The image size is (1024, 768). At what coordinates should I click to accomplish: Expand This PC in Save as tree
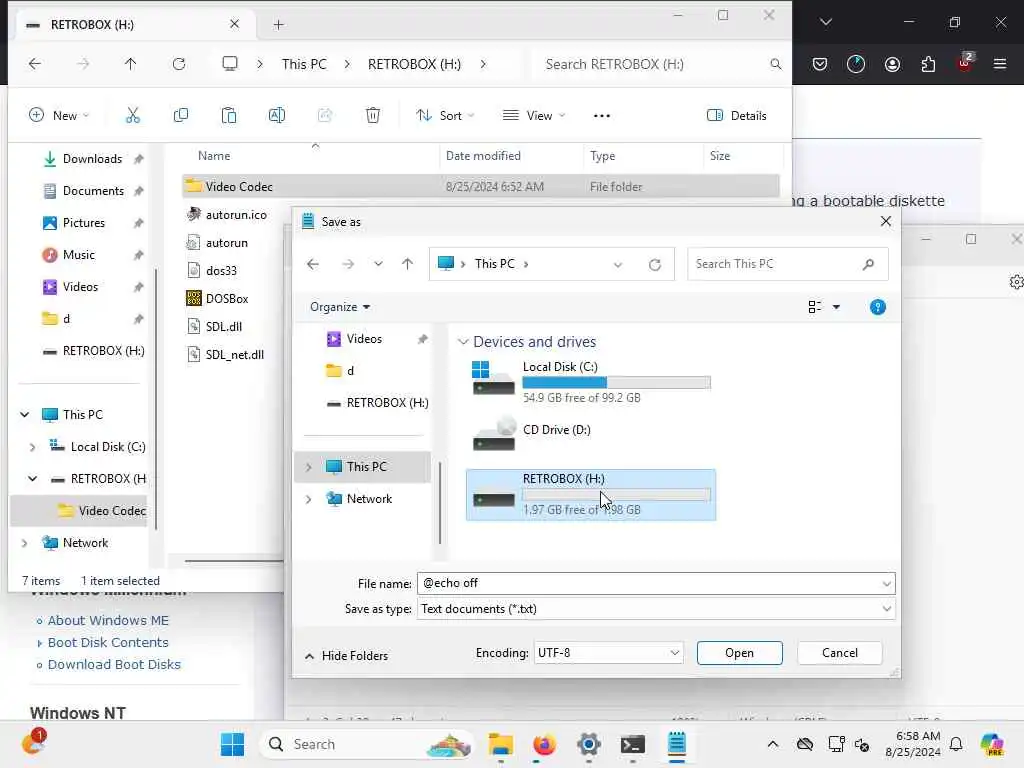coord(309,467)
